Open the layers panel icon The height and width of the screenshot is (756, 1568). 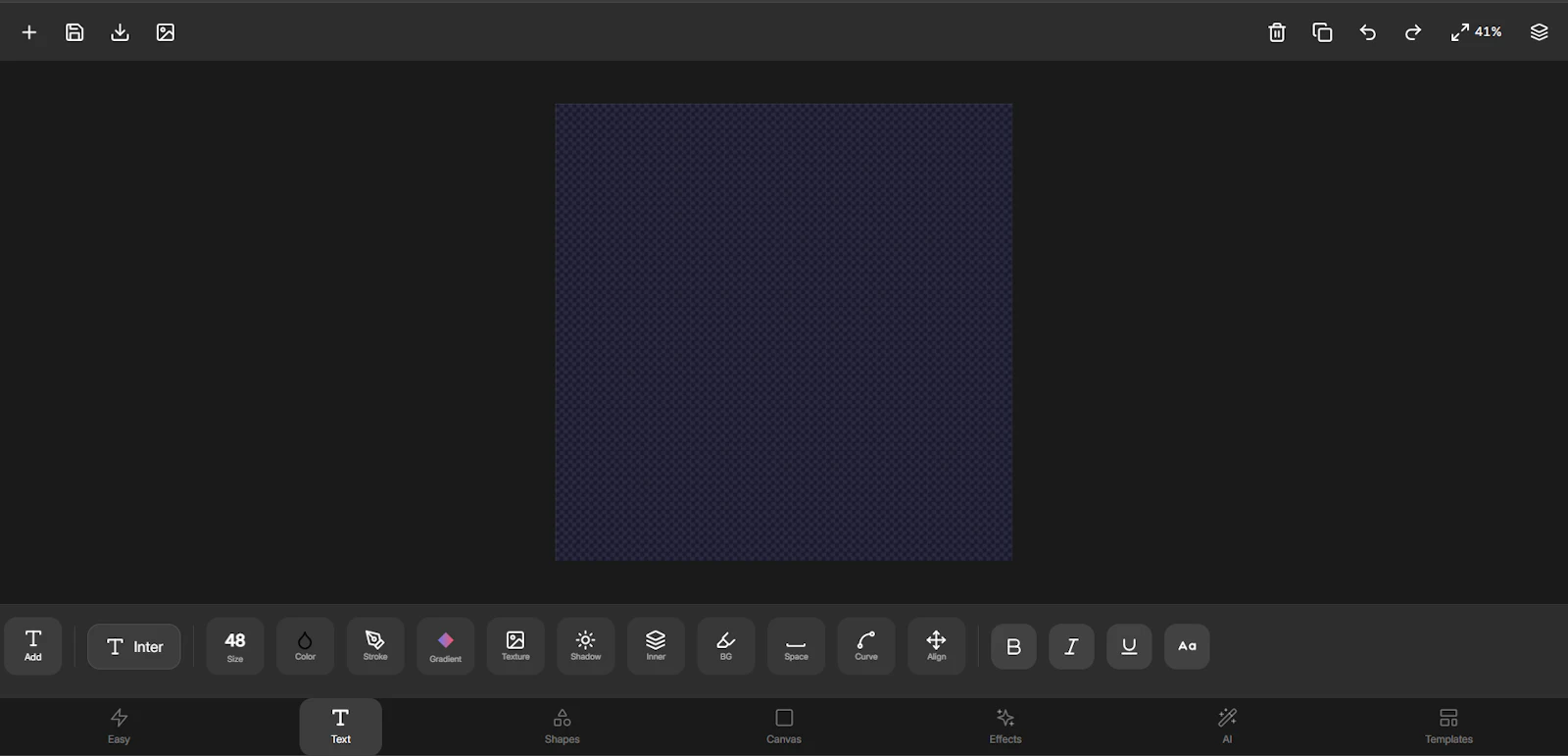(x=1540, y=32)
